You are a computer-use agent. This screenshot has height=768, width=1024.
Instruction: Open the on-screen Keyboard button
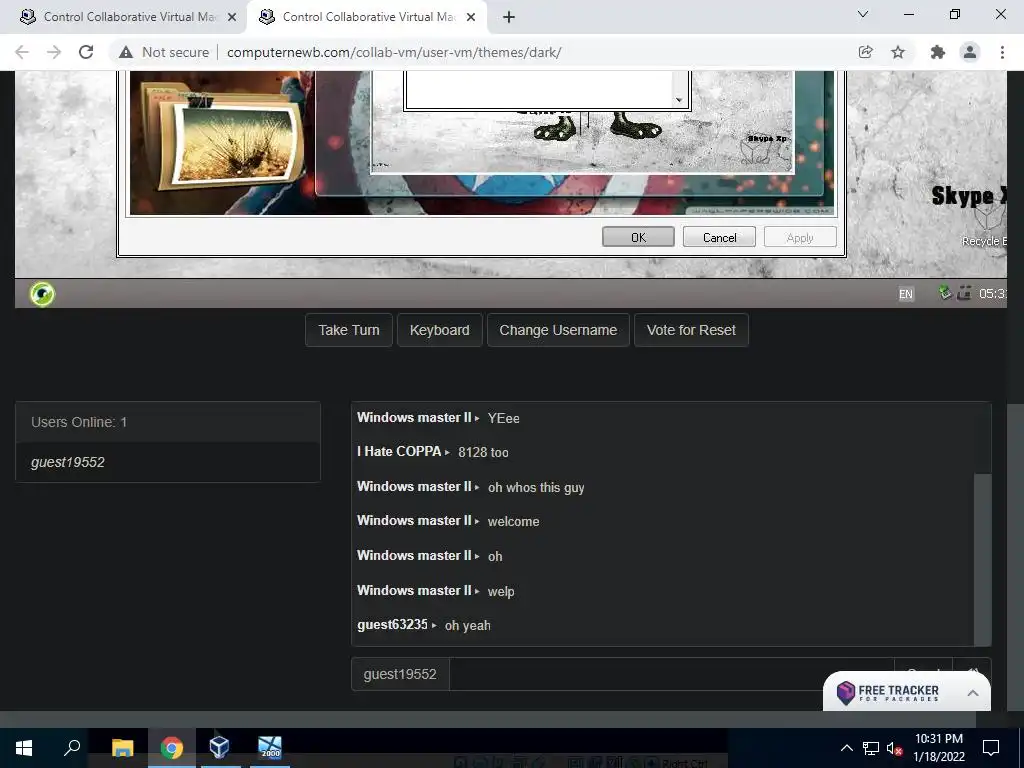440,330
